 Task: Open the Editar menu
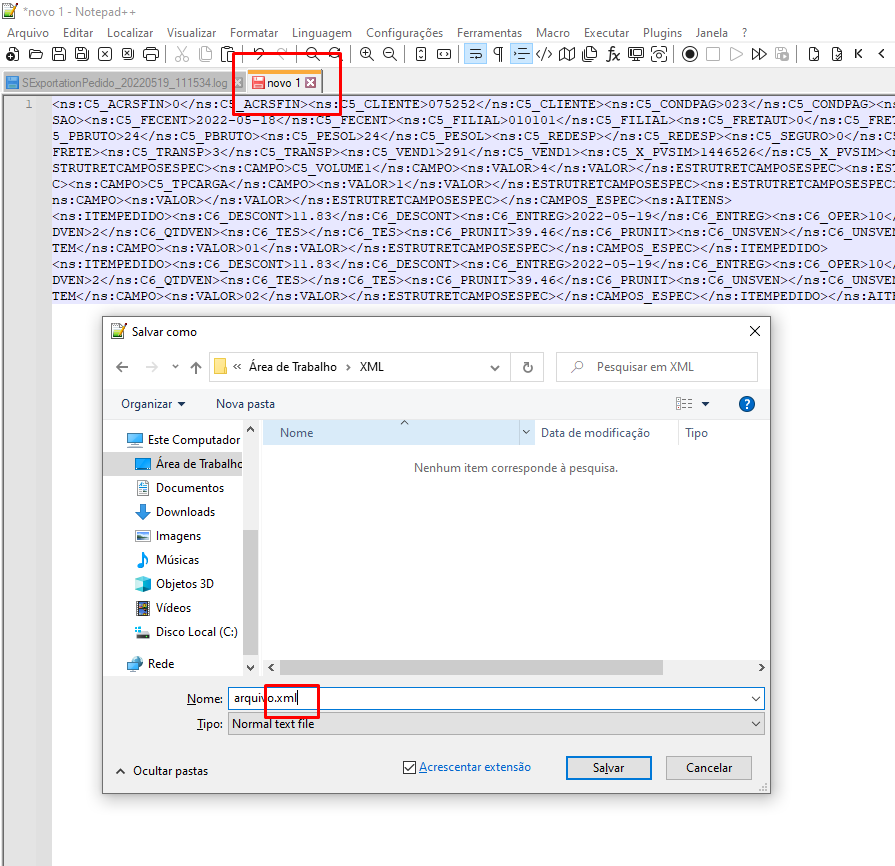[x=78, y=33]
